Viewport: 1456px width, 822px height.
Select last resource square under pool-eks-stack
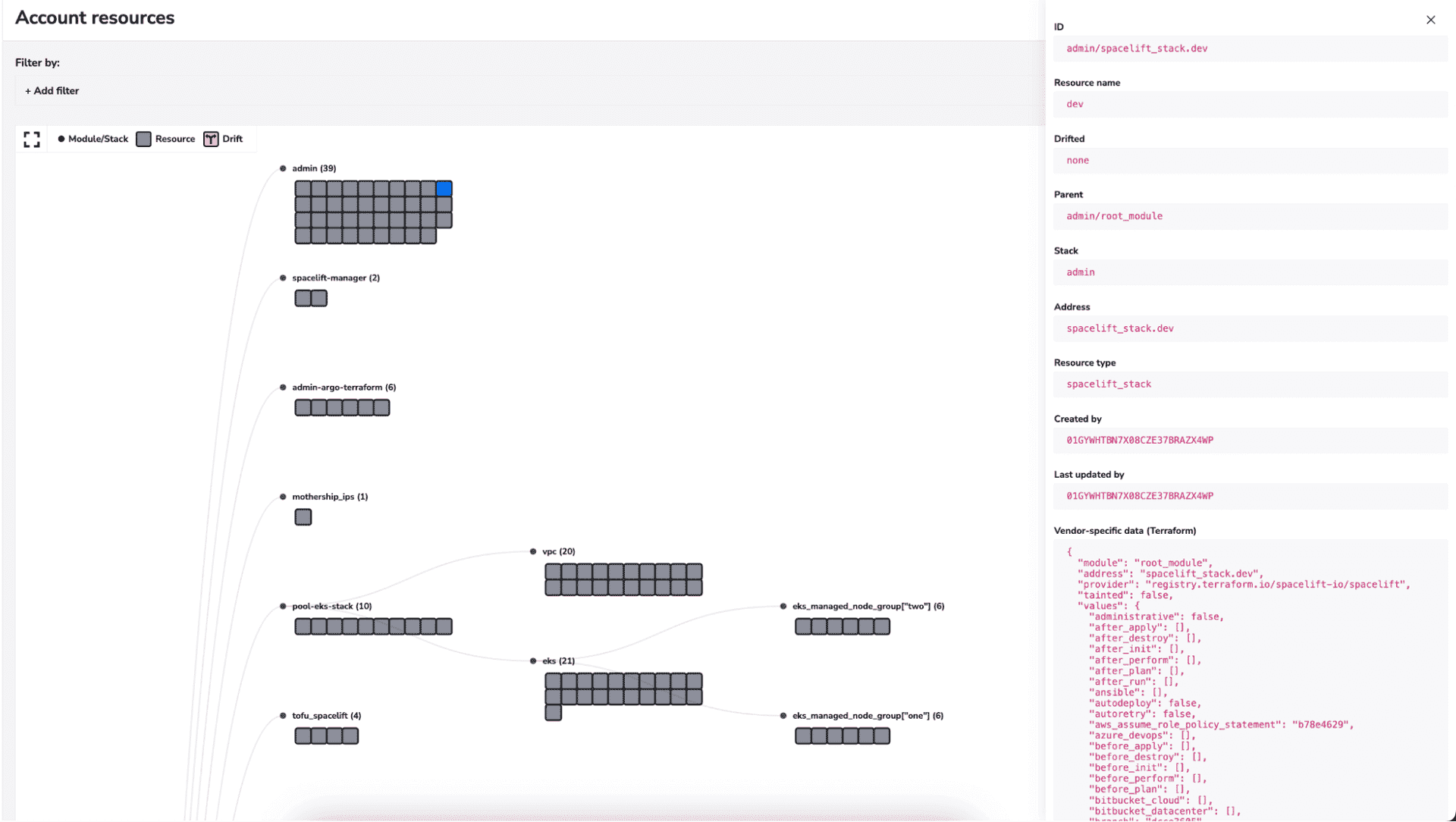tap(444, 627)
